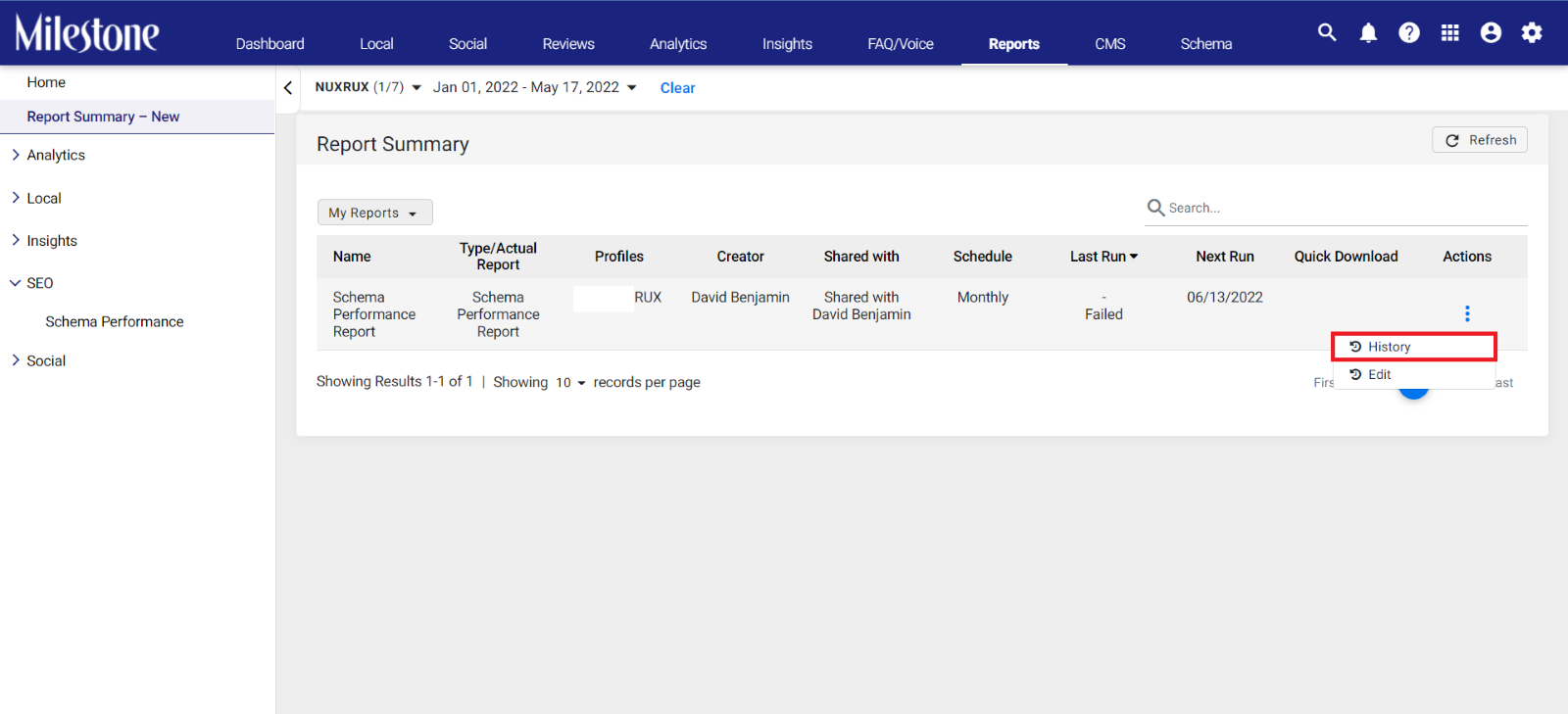The image size is (1568, 714).
Task: Open the search magnifier in top bar
Action: point(1327,32)
